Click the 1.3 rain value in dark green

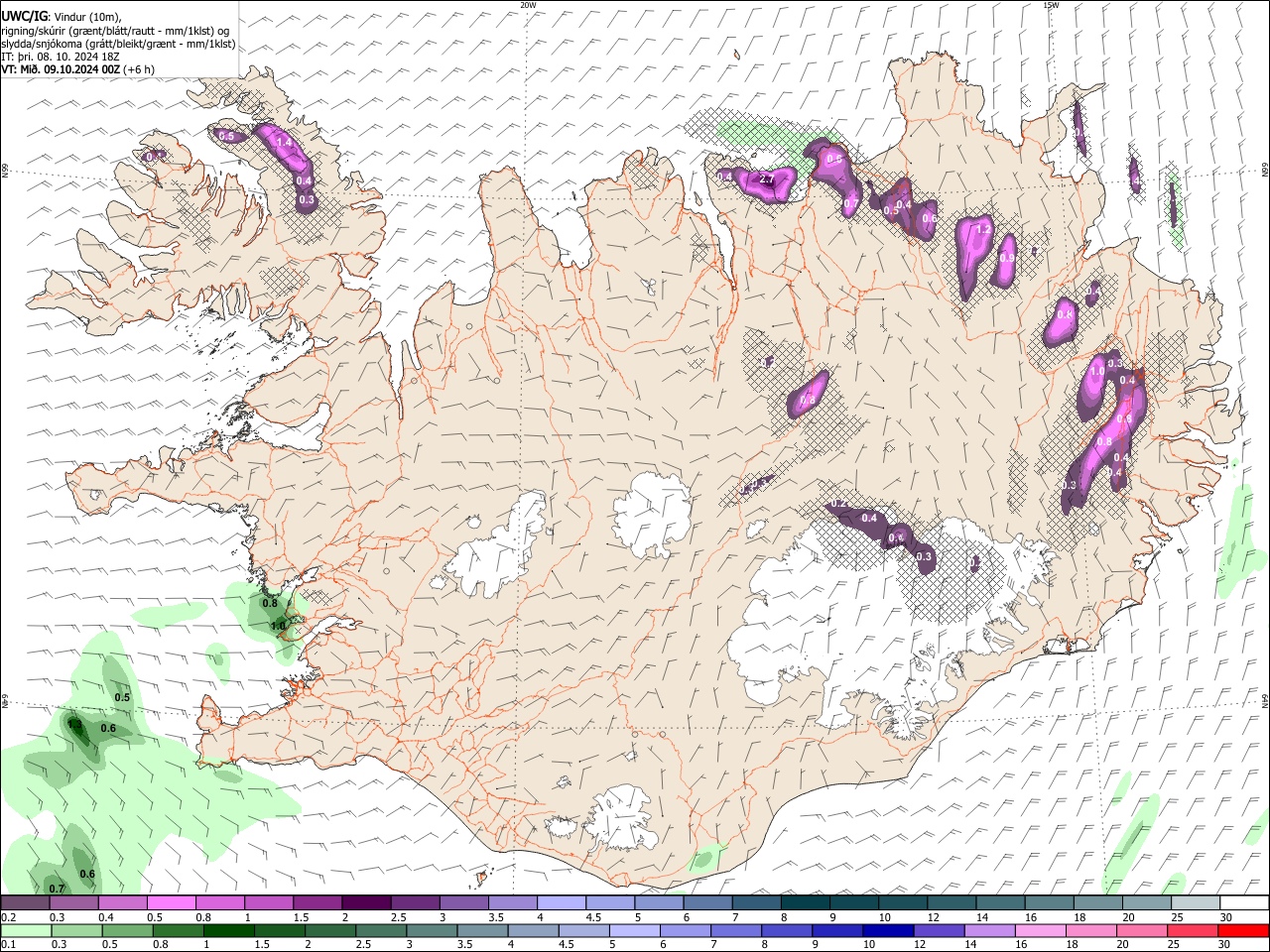pos(74,725)
